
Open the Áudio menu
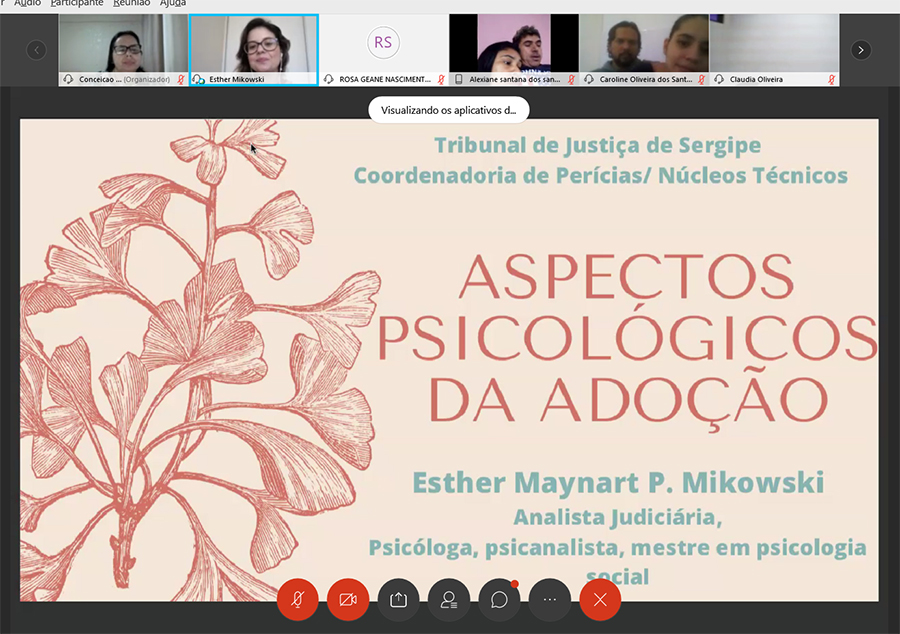[27, 3]
